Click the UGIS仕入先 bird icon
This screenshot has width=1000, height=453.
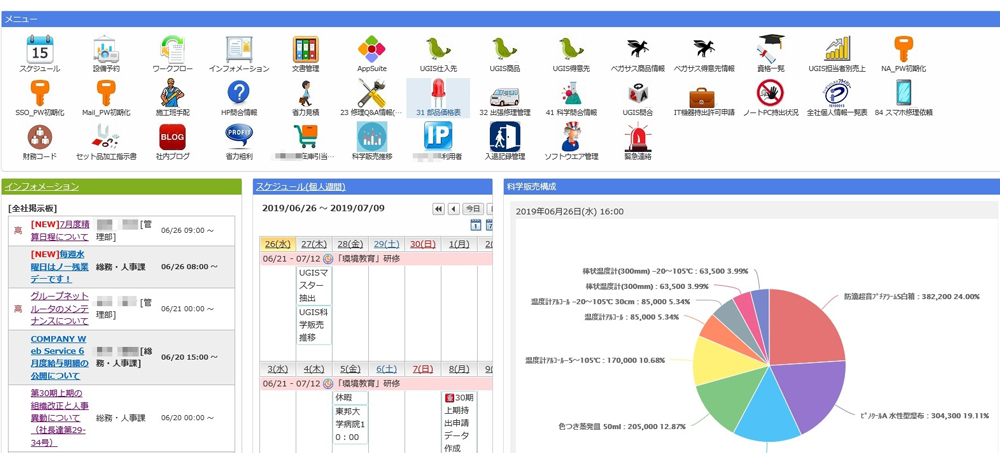coord(438,49)
